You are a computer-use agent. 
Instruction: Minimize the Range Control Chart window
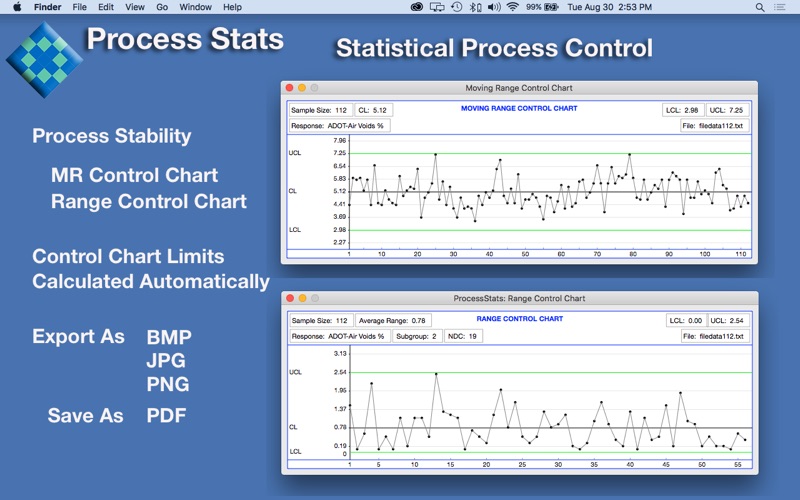coord(303,298)
